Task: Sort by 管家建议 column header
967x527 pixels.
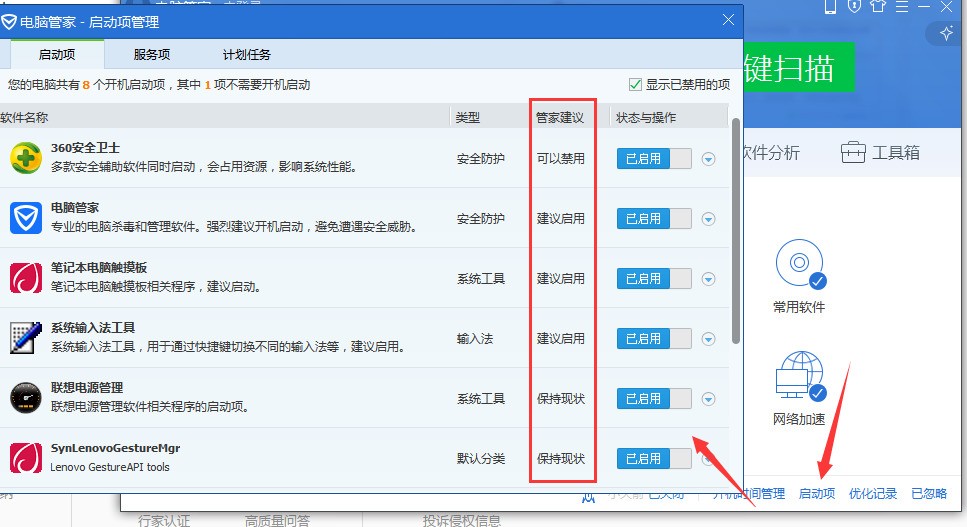Action: pyautogui.click(x=559, y=117)
